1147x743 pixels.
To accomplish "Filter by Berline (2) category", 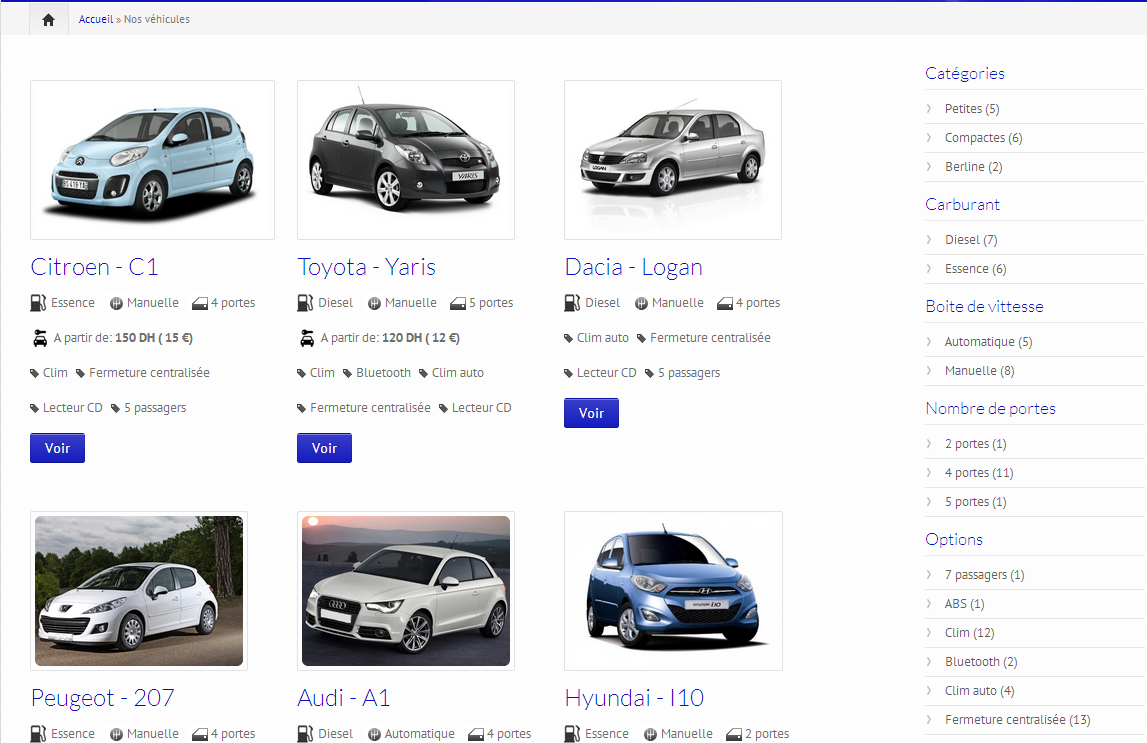I will point(974,167).
